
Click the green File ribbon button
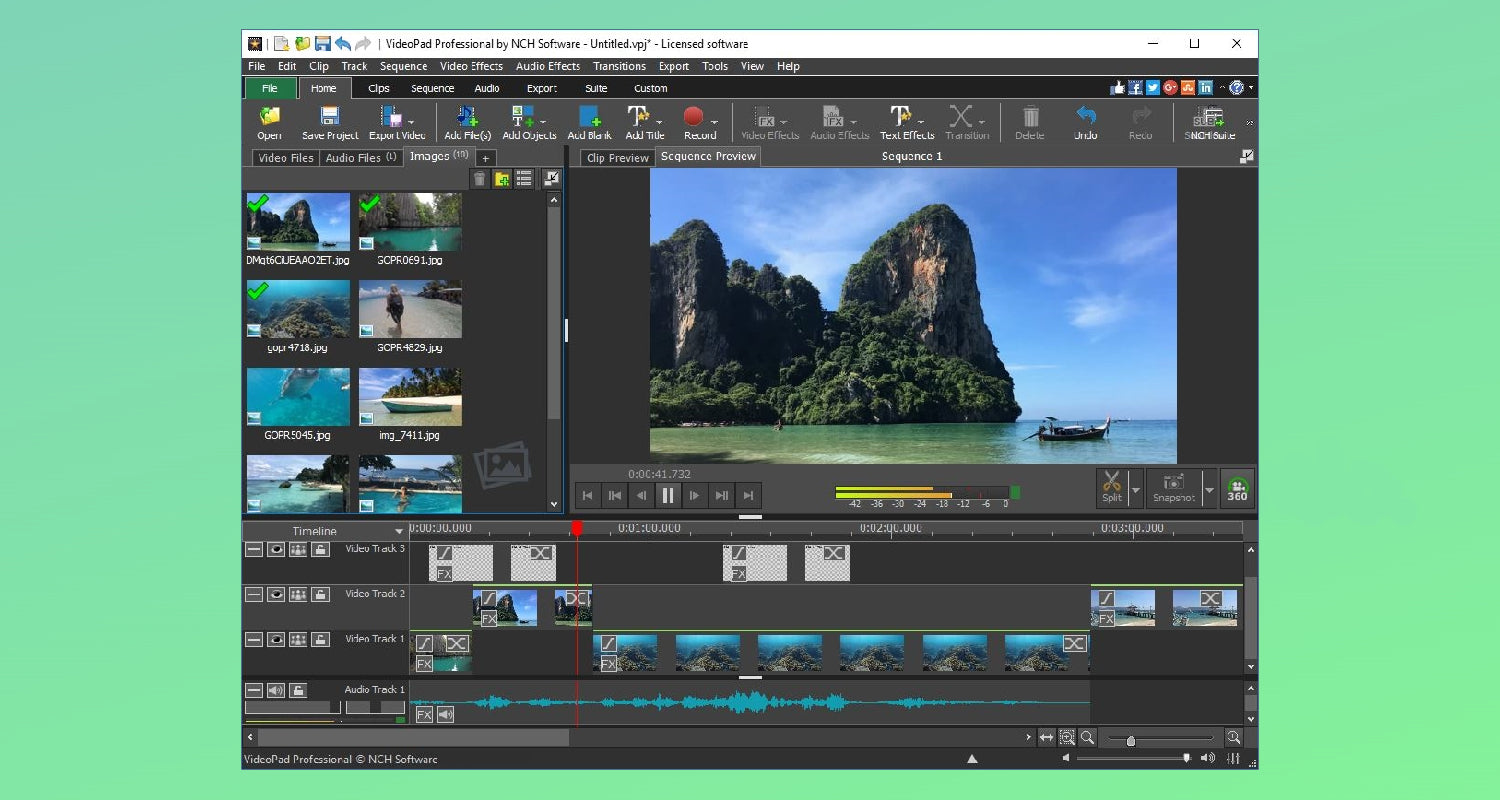270,88
